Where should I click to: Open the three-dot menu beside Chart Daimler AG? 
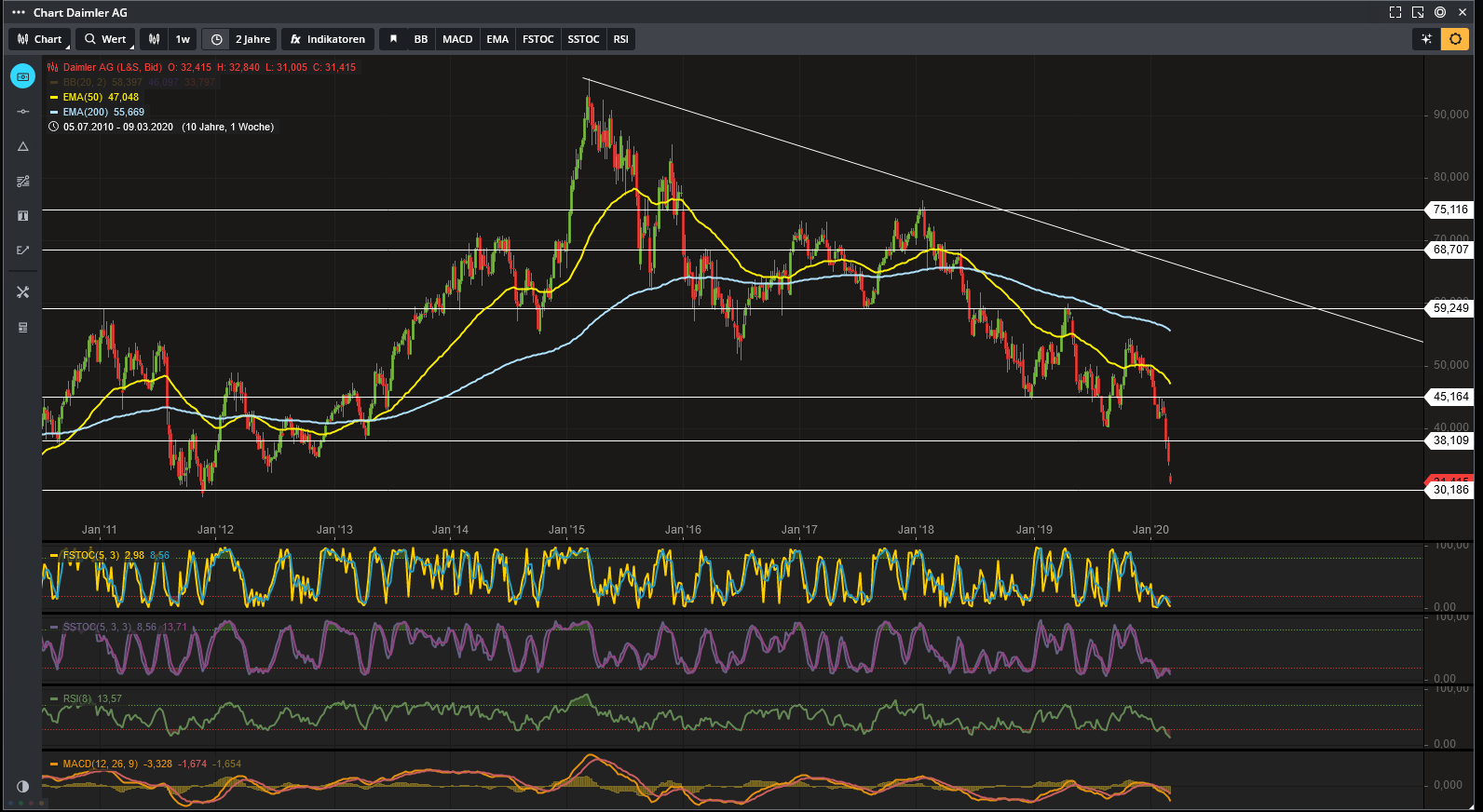pos(19,12)
